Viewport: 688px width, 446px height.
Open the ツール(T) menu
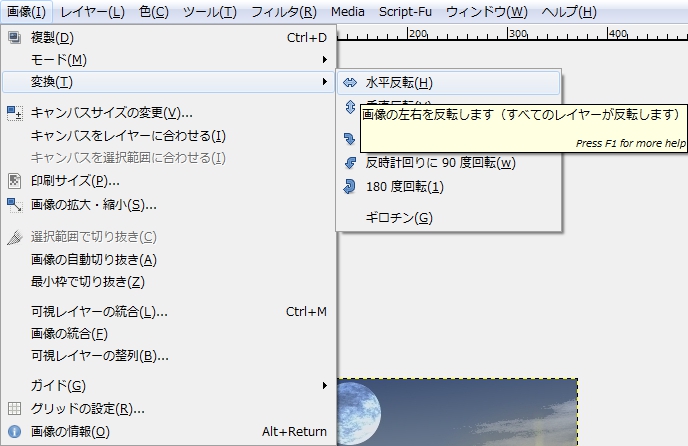[x=210, y=12]
